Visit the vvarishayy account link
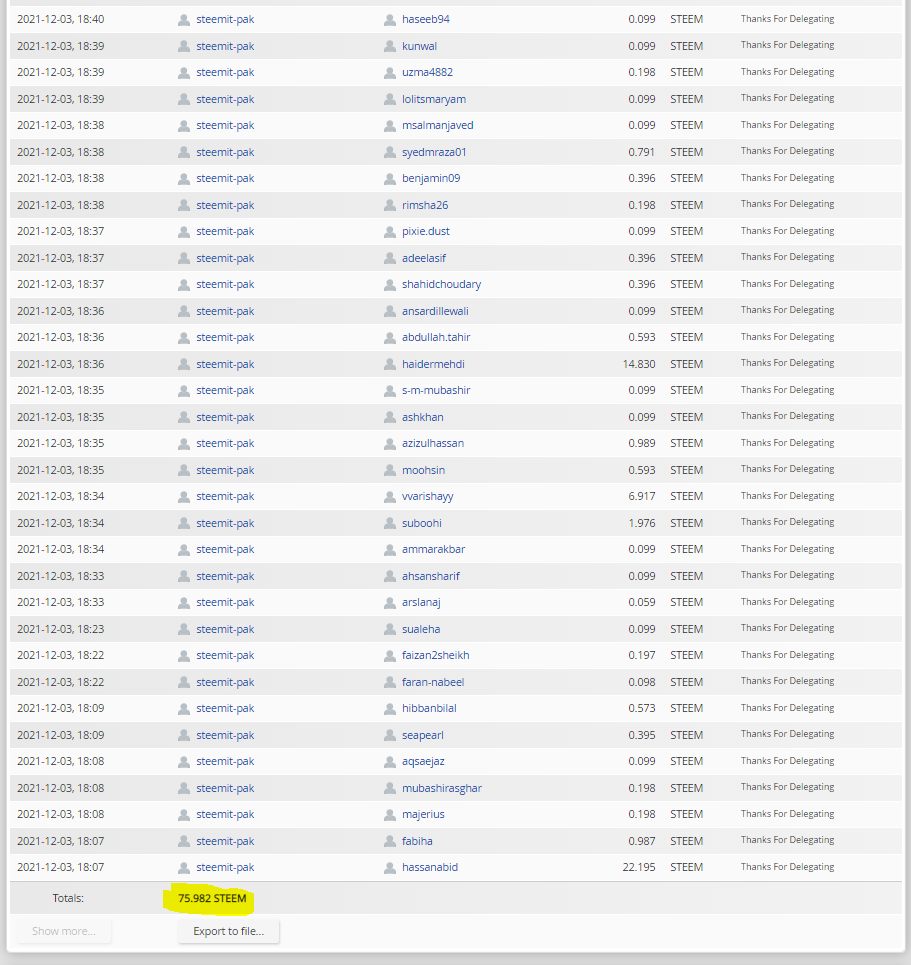Viewport: 911px width, 965px height. (x=428, y=496)
